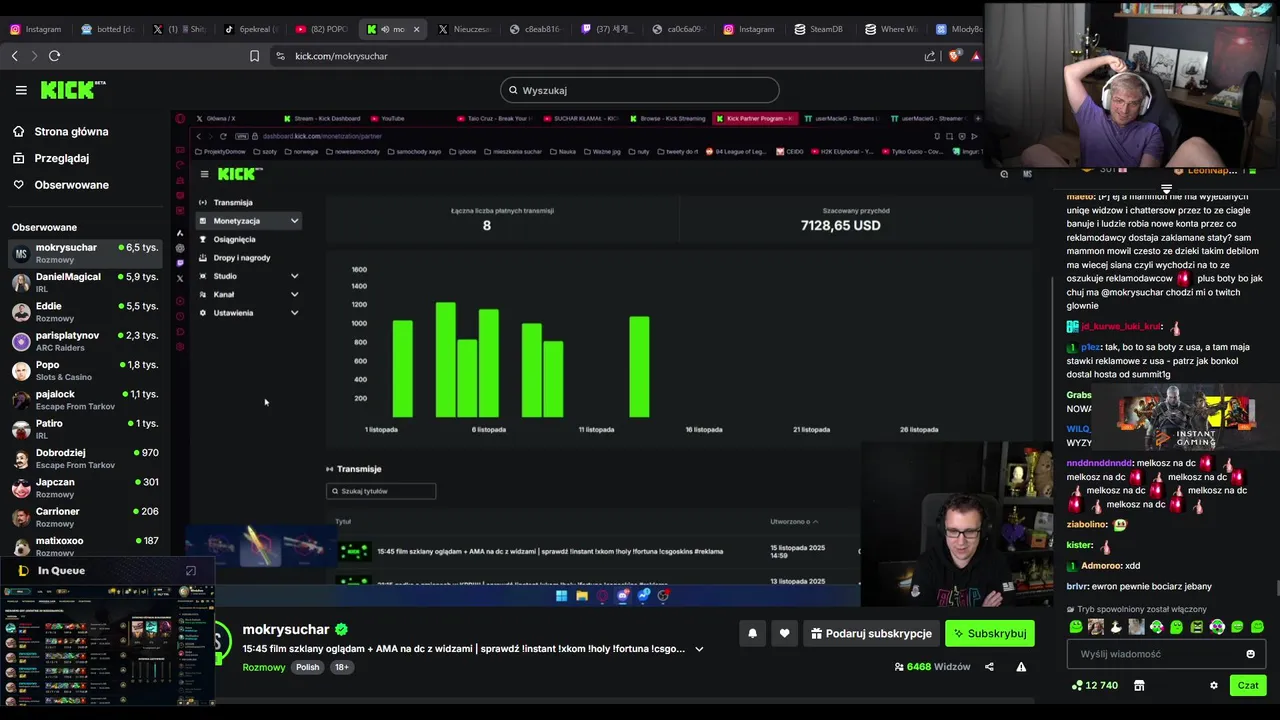
Task: Switch to the YouTube POPO tab
Action: [322, 29]
